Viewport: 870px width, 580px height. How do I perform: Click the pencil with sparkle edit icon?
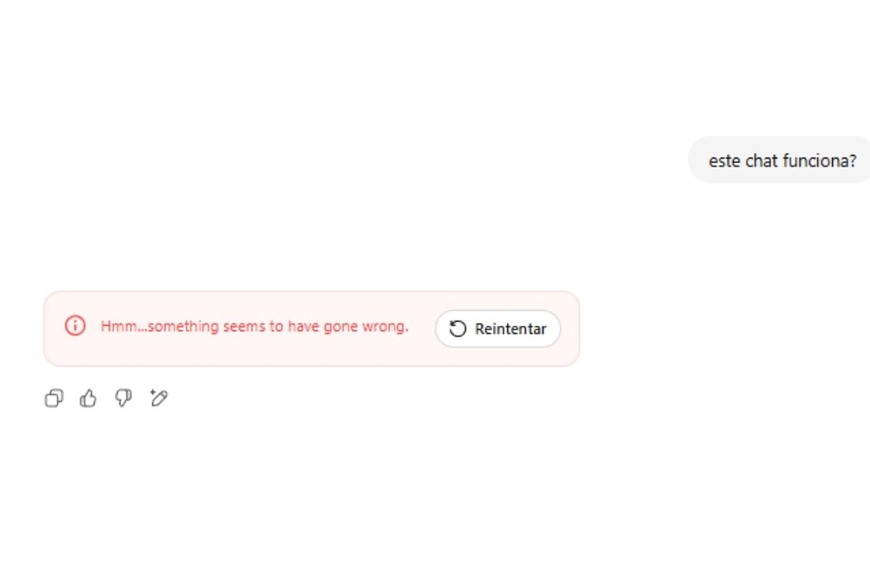click(x=158, y=399)
